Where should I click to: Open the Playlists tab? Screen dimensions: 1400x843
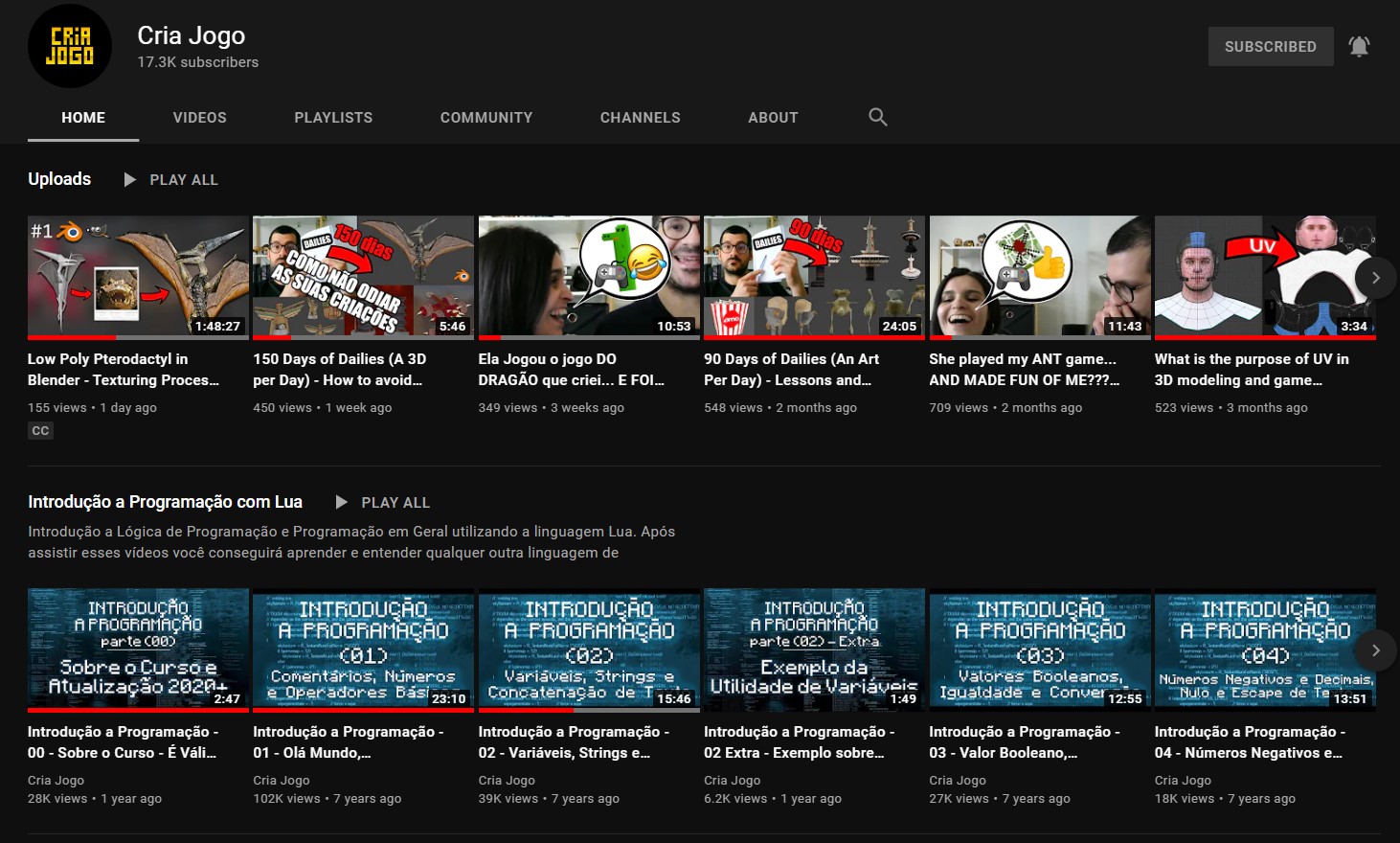click(333, 118)
